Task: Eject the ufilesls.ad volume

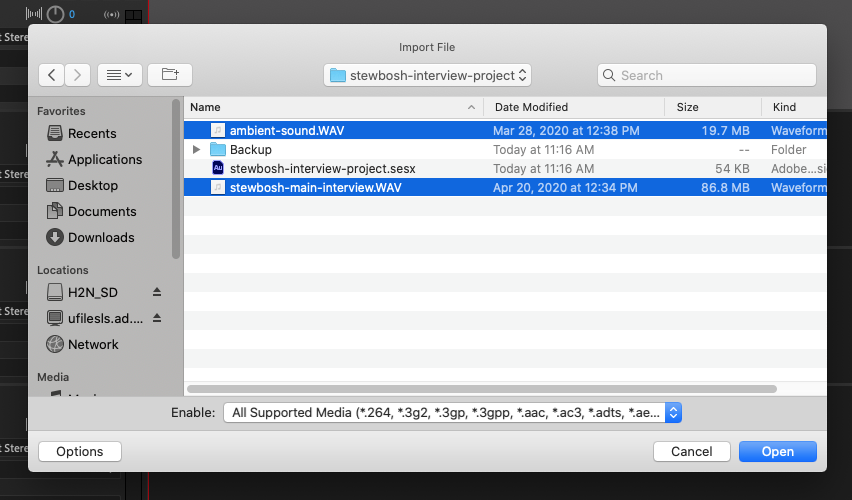Action: tap(156, 318)
